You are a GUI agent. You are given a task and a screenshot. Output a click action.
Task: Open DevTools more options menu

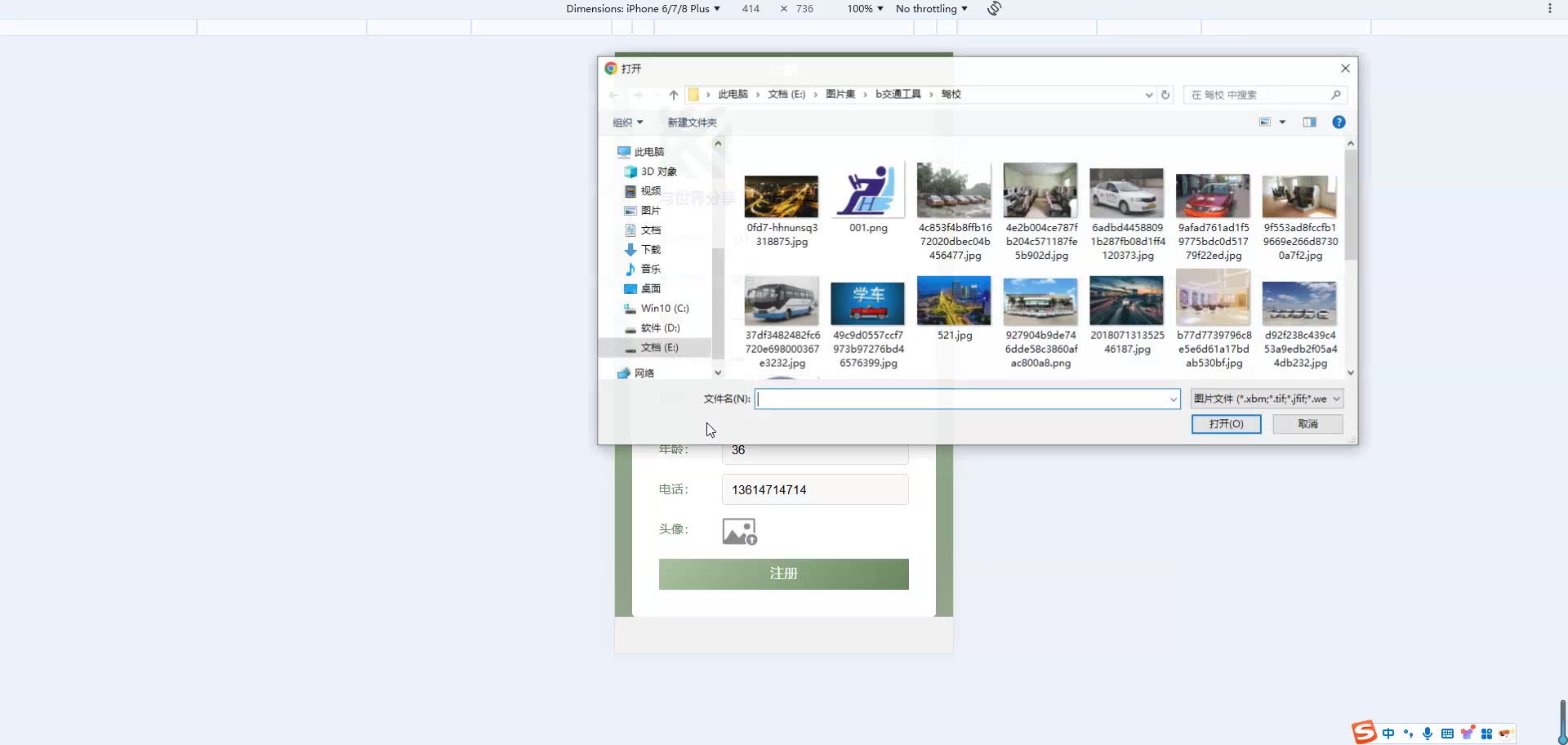(1549, 9)
